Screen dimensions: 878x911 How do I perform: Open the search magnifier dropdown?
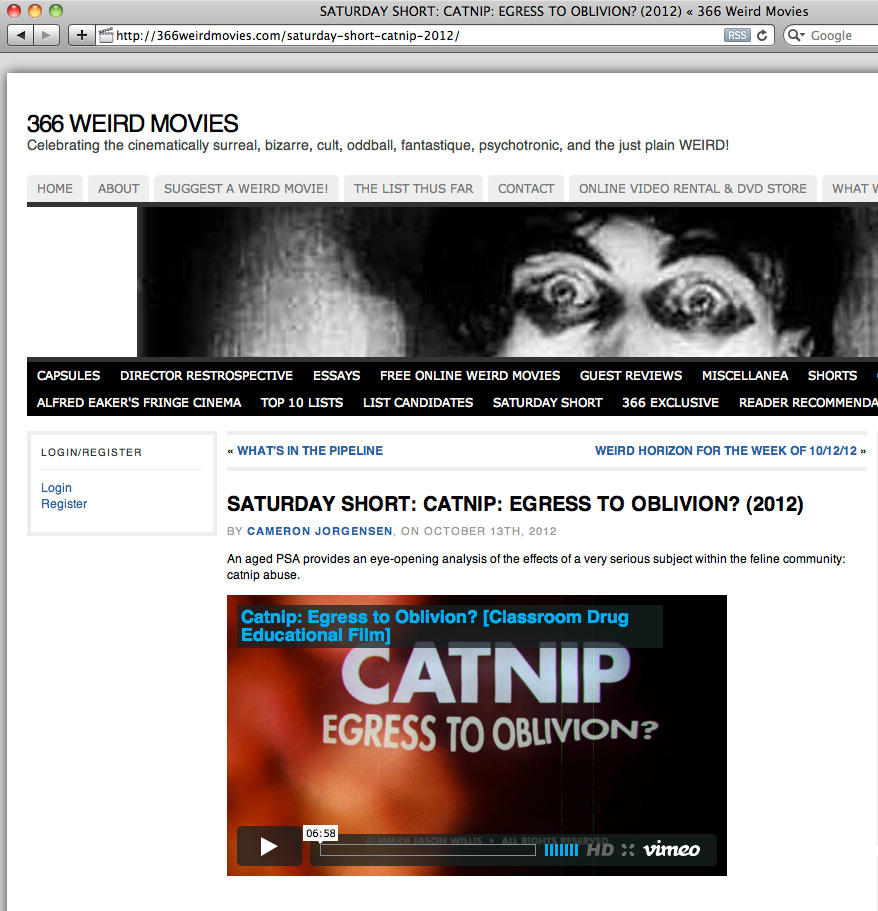796,35
